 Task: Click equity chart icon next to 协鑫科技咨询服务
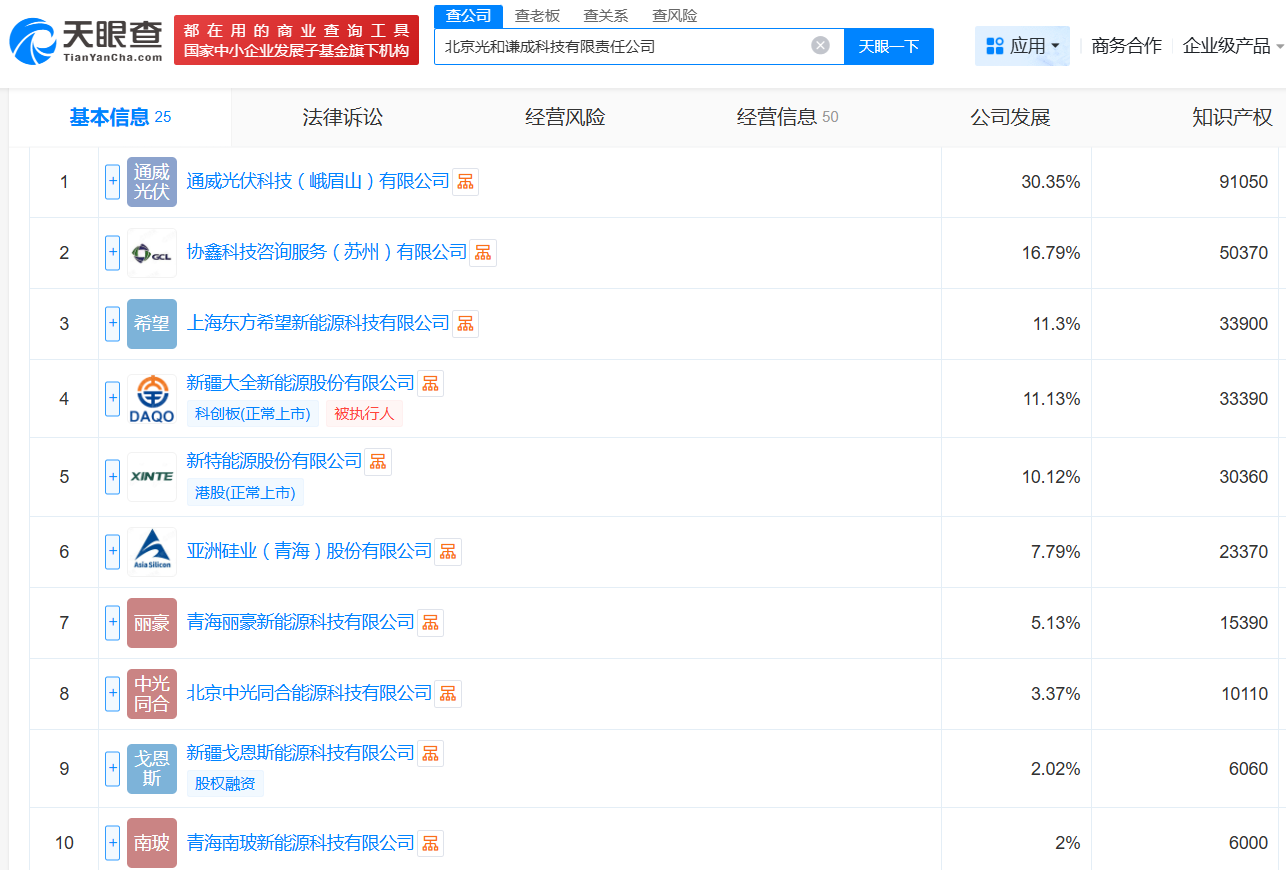[483, 253]
